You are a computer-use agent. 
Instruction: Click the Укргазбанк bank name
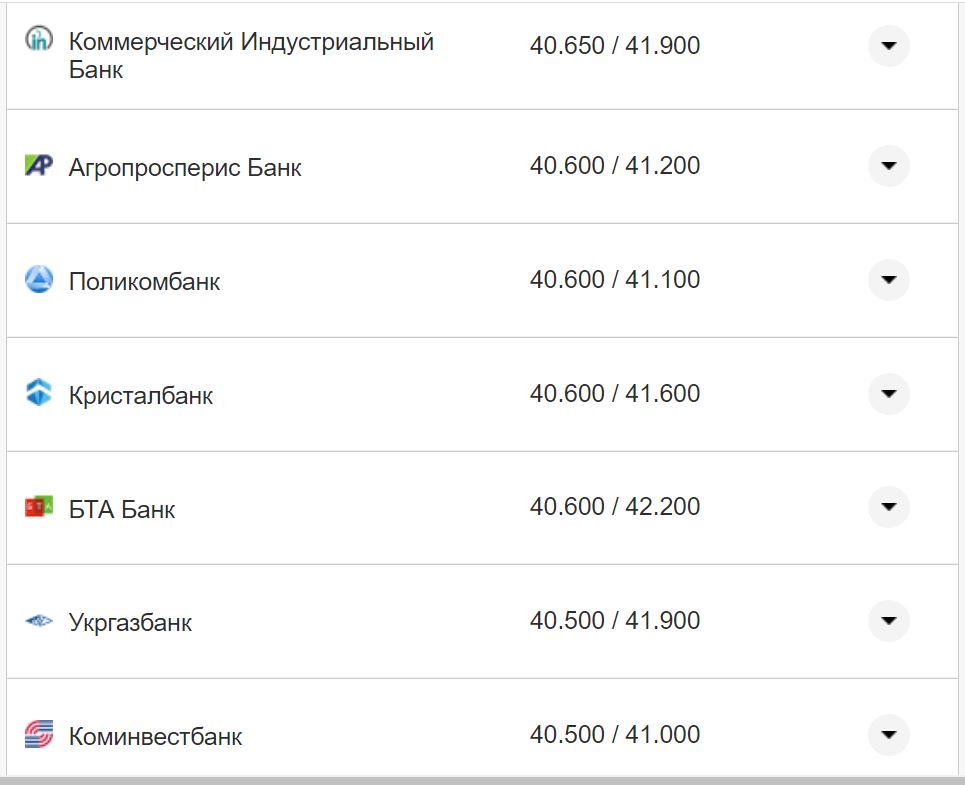131,620
